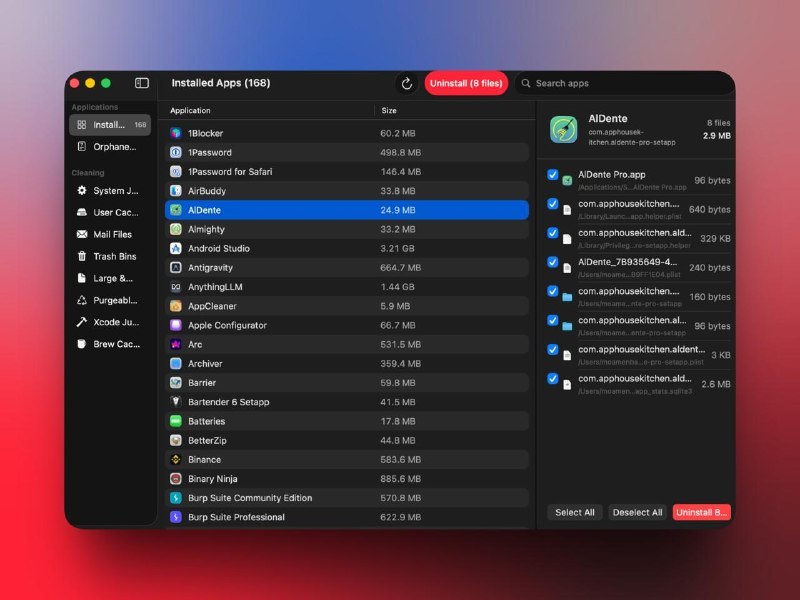The image size is (800, 600).
Task: Click the Deselect All button
Action: point(638,512)
